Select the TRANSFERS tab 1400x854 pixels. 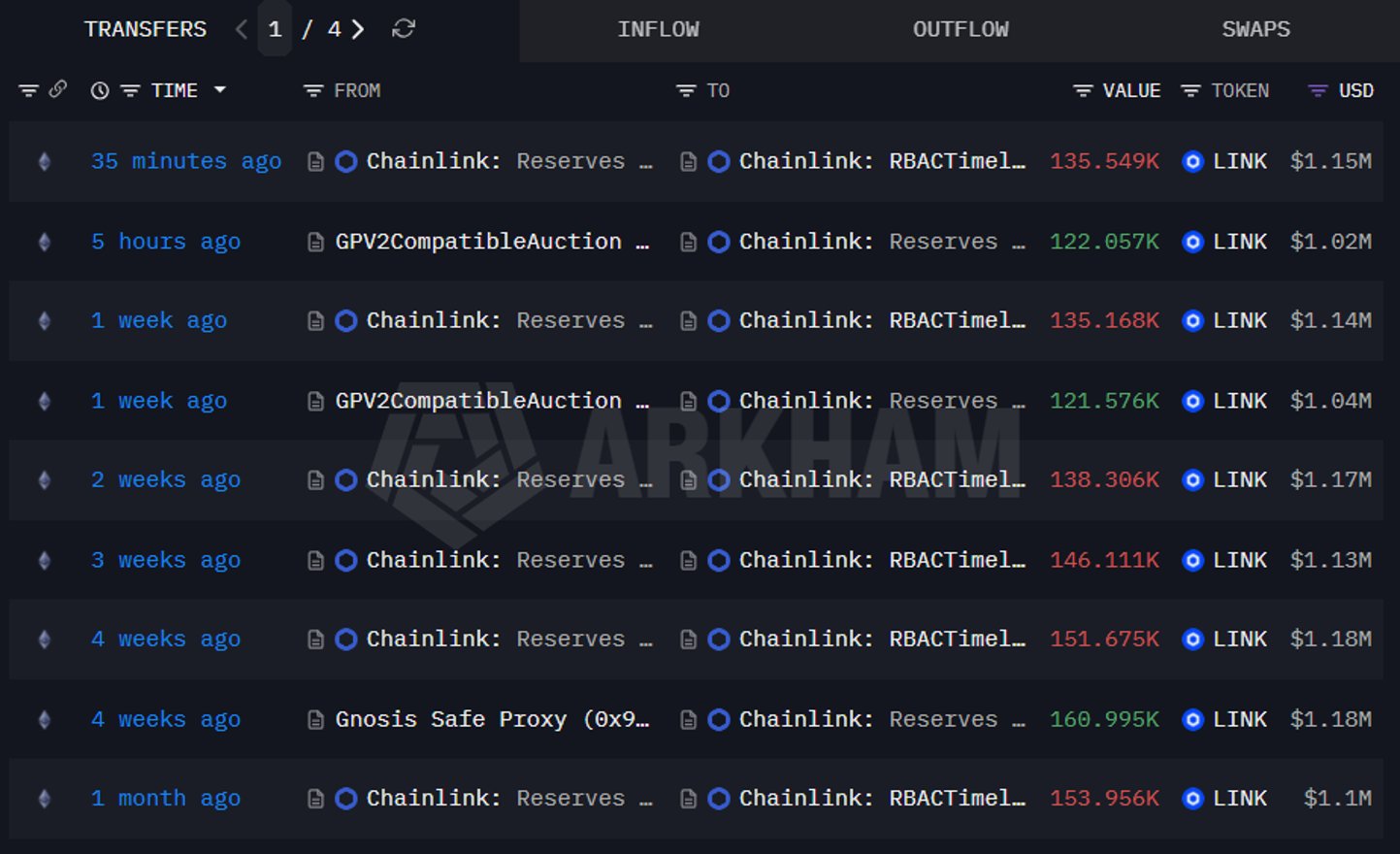coord(146,29)
